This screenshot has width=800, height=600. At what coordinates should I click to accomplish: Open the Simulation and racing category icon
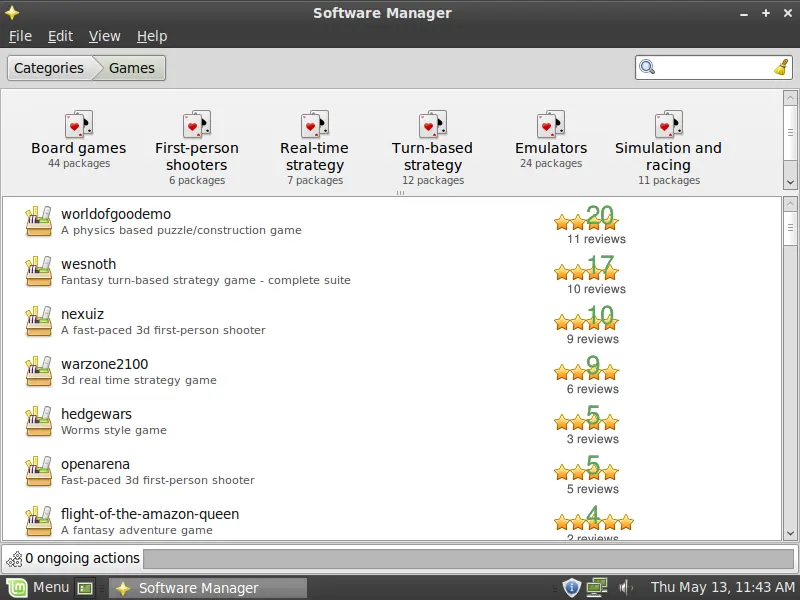coord(668,125)
